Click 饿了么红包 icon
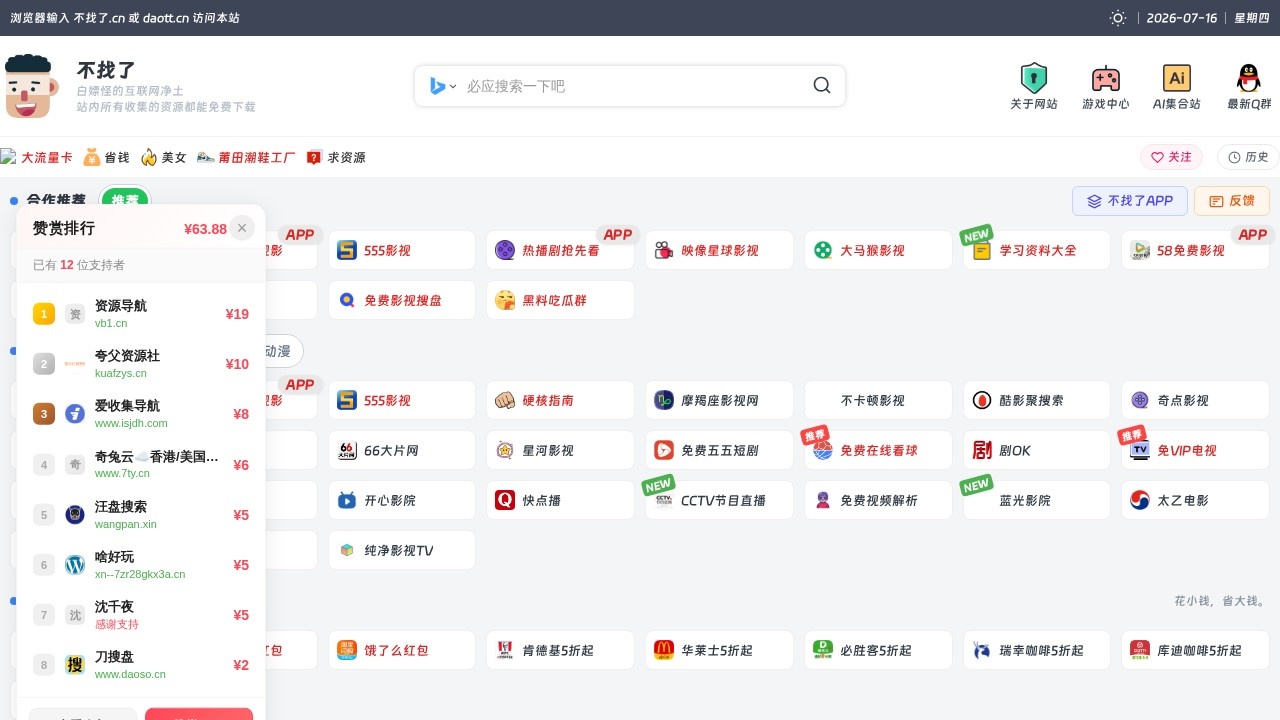This screenshot has width=1280, height=720. (347, 650)
